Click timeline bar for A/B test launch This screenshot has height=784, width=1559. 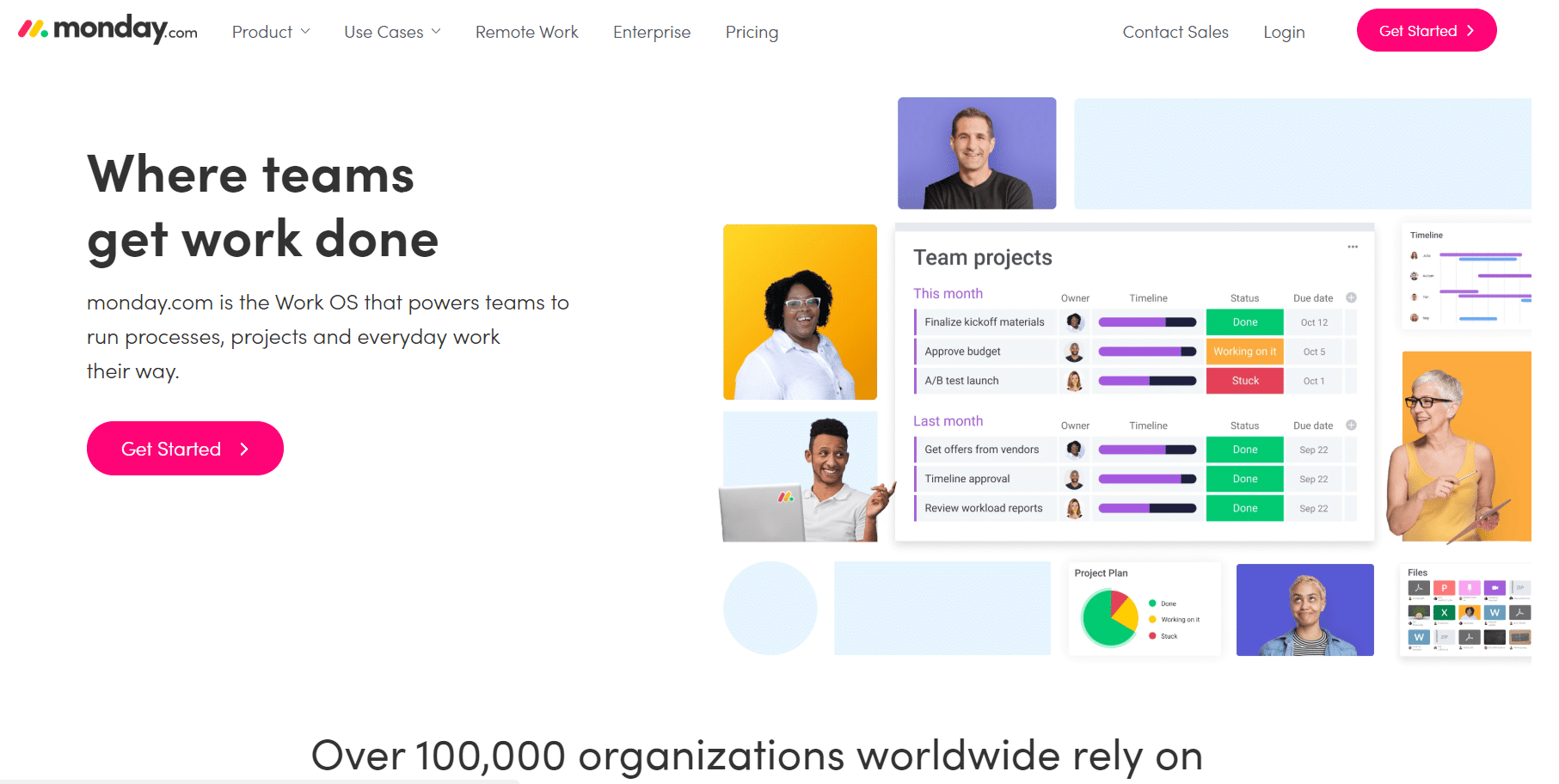point(1147,381)
